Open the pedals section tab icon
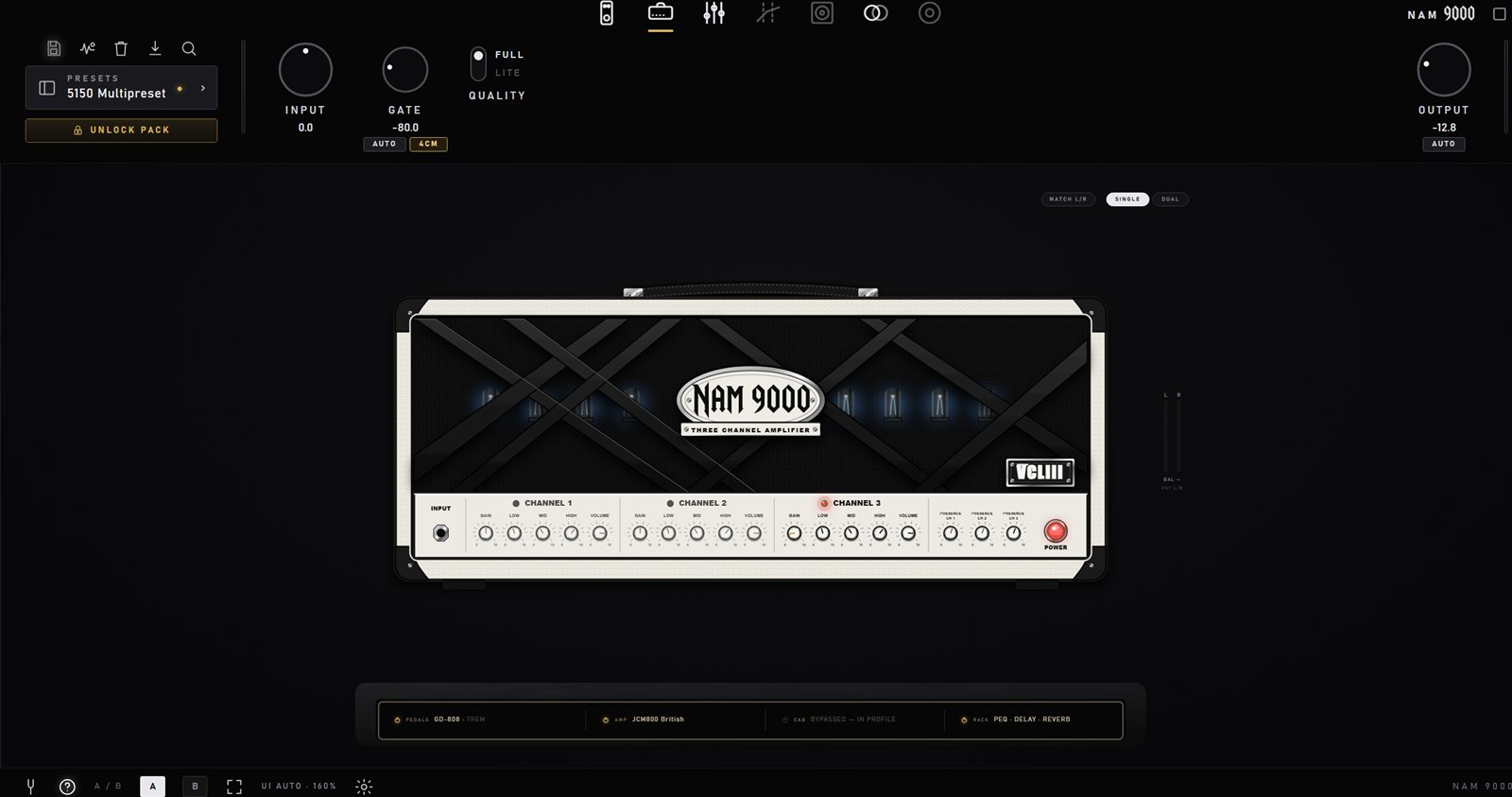The height and width of the screenshot is (797, 1512). [x=607, y=13]
